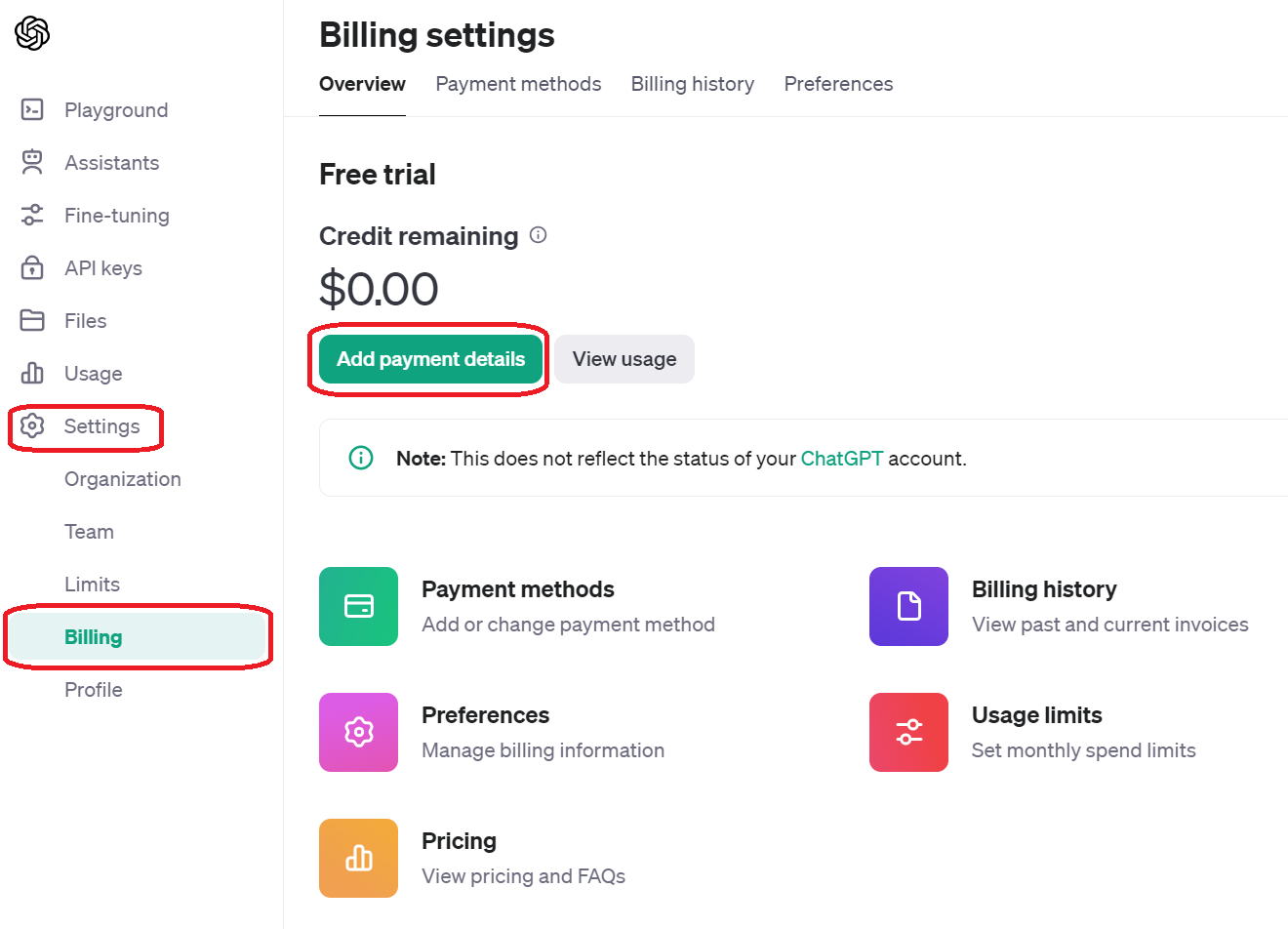Click the Usage bar chart icon
The image size is (1288, 929).
point(32,373)
